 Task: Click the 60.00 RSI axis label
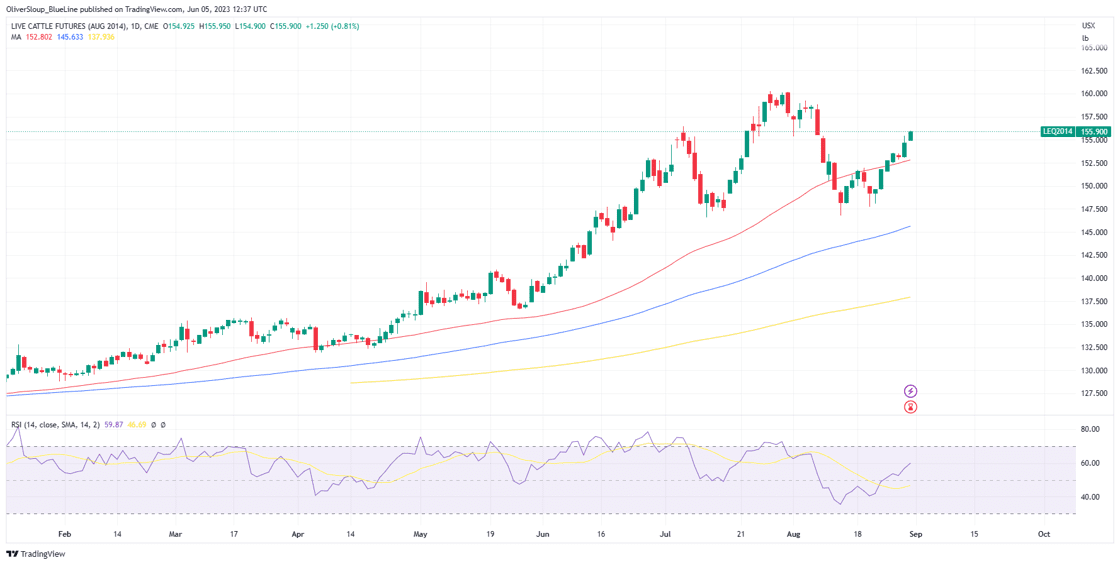pyautogui.click(x=1091, y=463)
